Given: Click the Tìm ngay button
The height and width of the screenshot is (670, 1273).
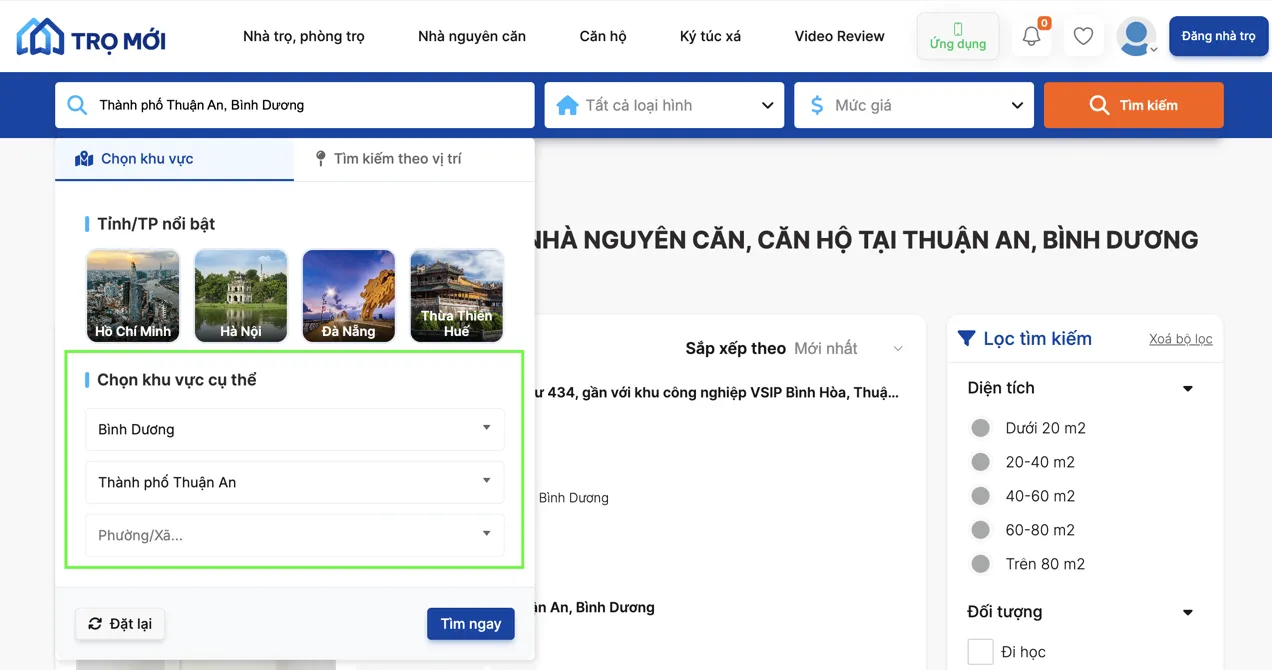Looking at the screenshot, I should (x=471, y=624).
